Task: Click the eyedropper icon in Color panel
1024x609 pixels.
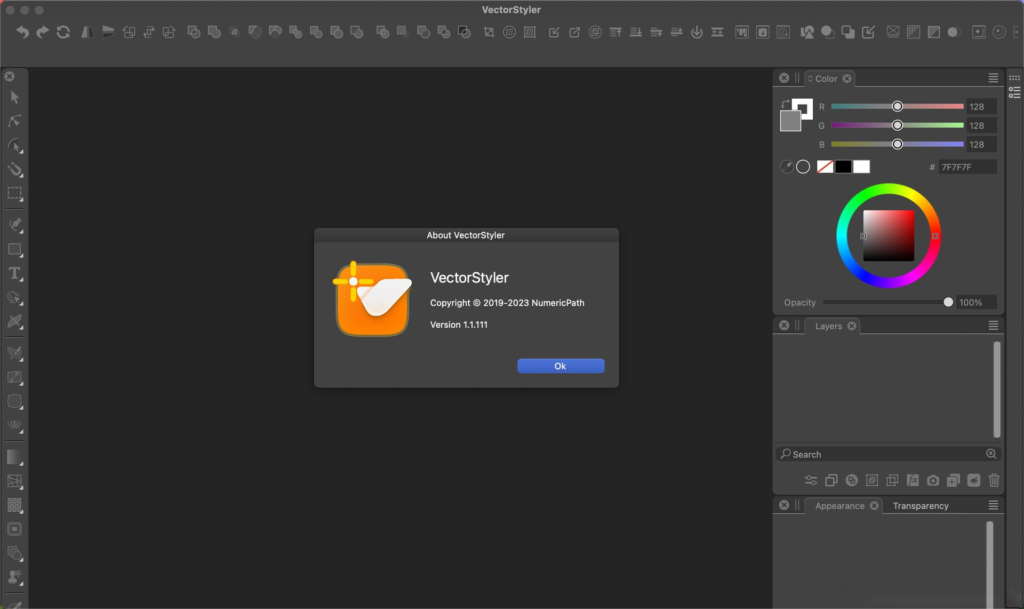Action: pyautogui.click(x=786, y=167)
